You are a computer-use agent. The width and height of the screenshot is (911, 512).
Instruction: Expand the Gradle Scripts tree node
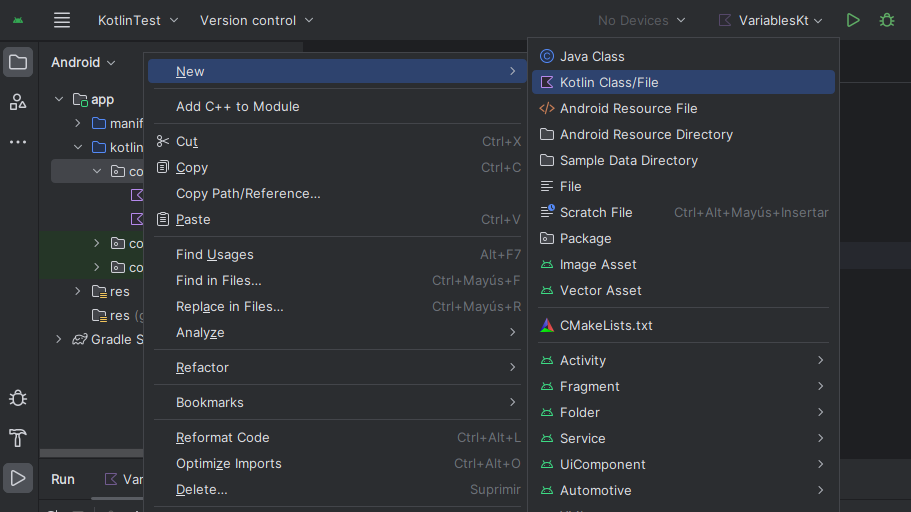pos(59,340)
